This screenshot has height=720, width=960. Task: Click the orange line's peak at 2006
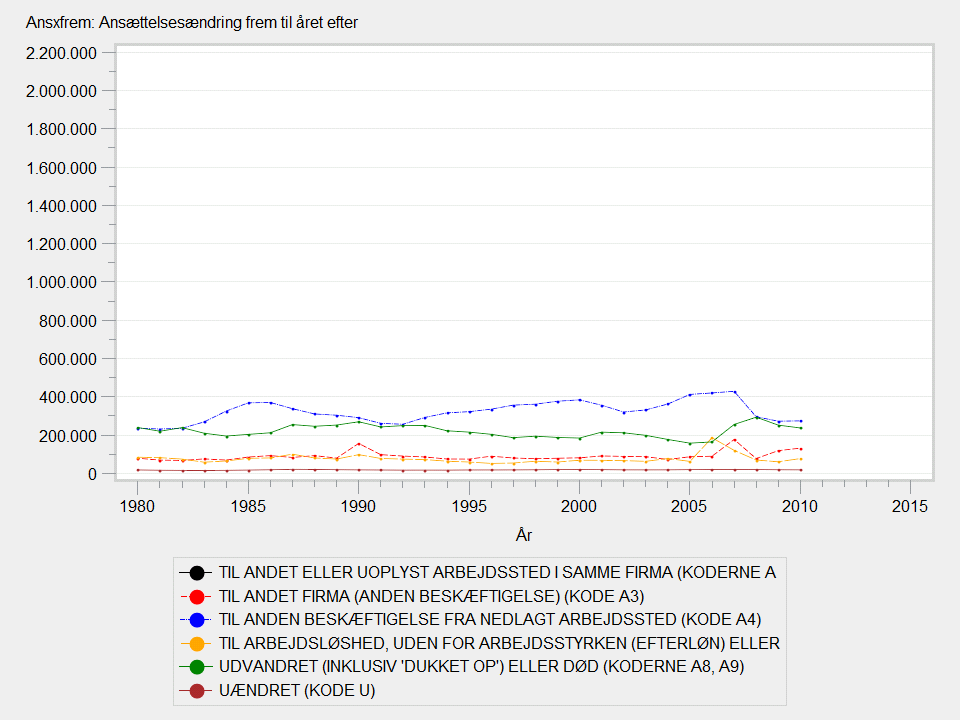[x=712, y=438]
